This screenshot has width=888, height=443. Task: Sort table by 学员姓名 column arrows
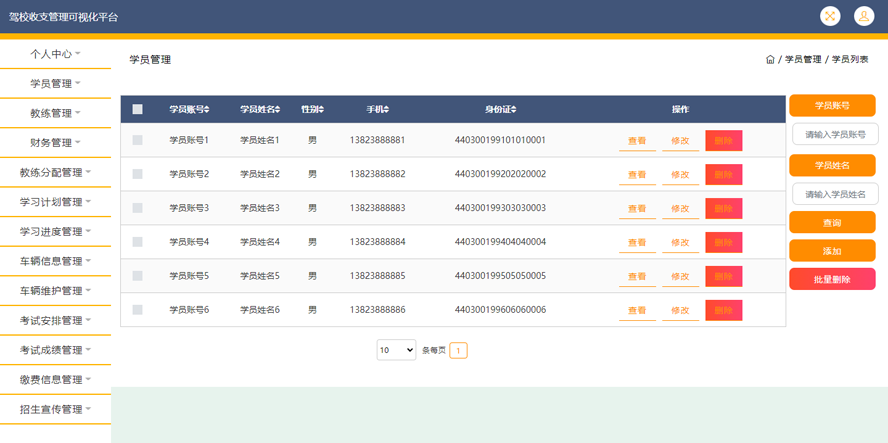pos(278,110)
